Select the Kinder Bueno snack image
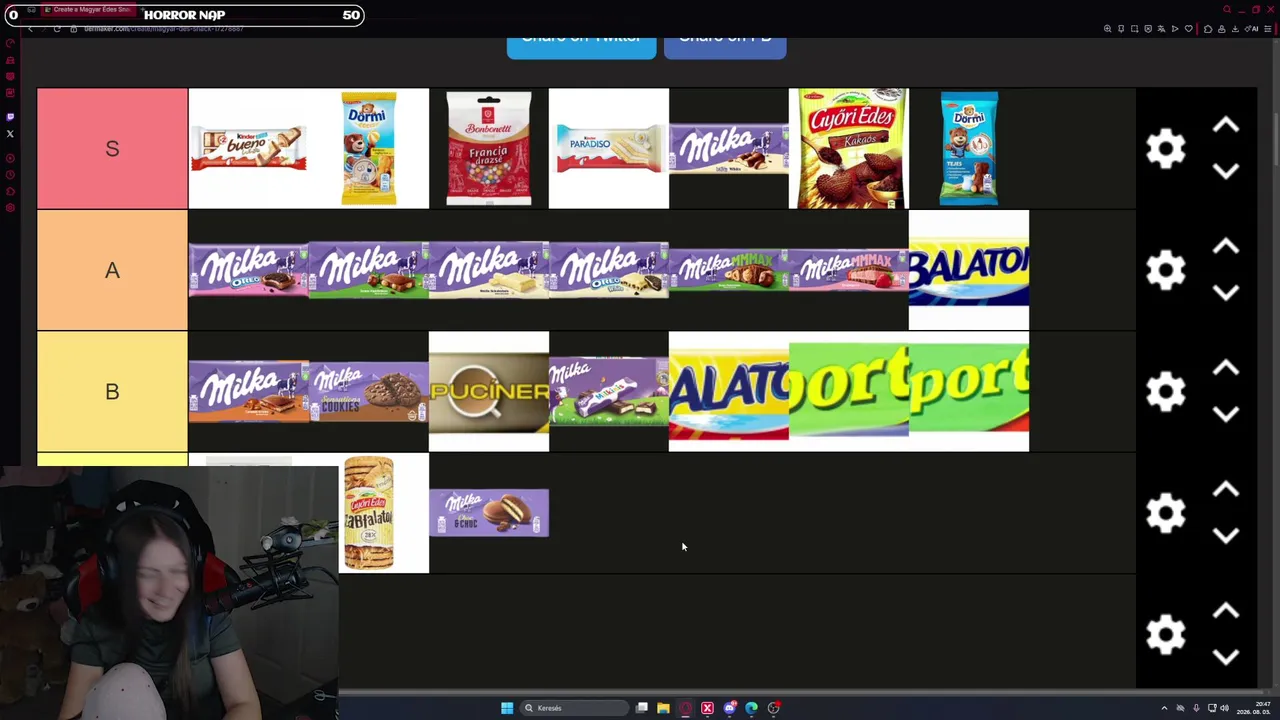The height and width of the screenshot is (720, 1280). (x=248, y=148)
